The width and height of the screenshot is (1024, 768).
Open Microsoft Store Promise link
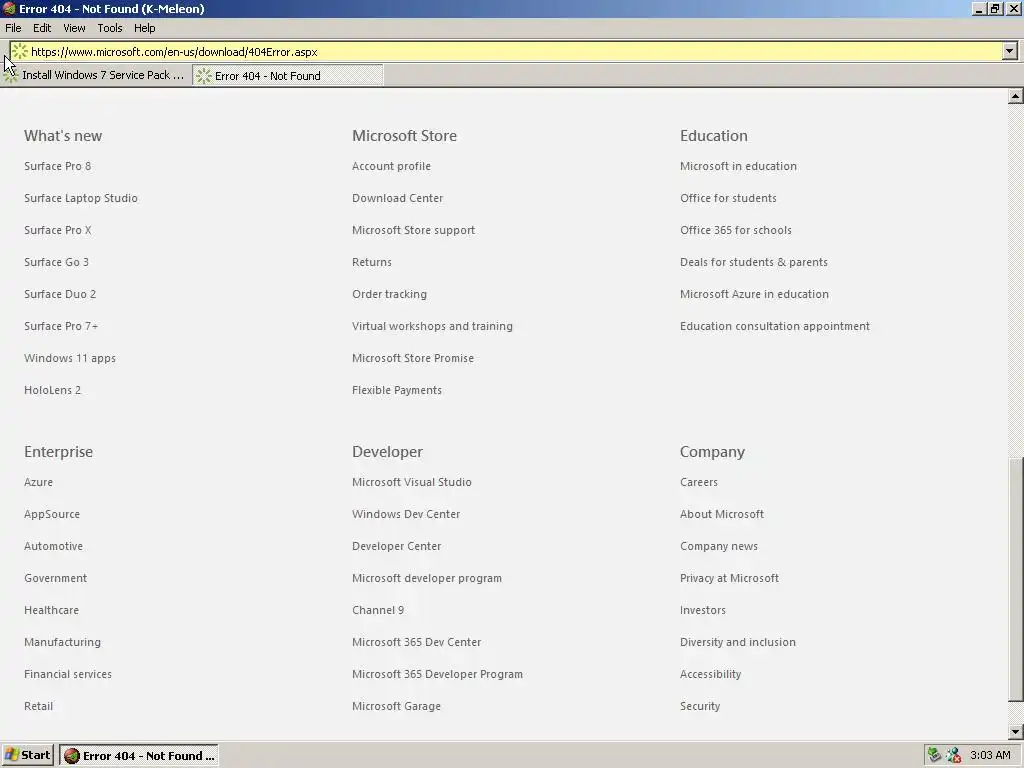coord(413,358)
